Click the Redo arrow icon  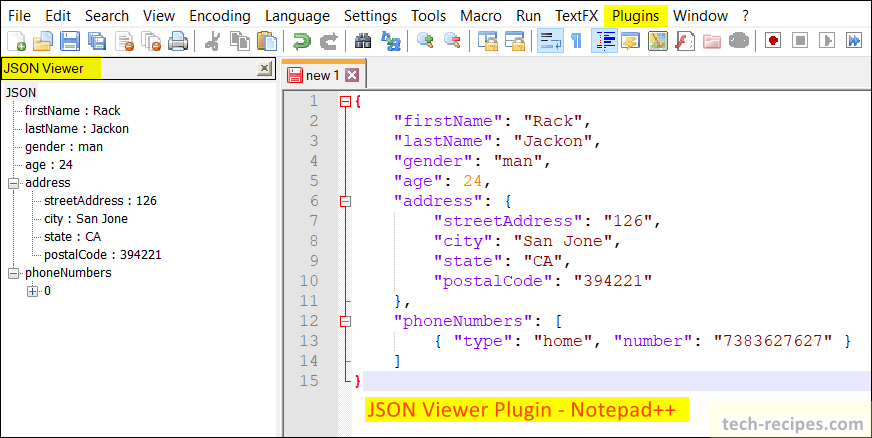pyautogui.click(x=329, y=41)
